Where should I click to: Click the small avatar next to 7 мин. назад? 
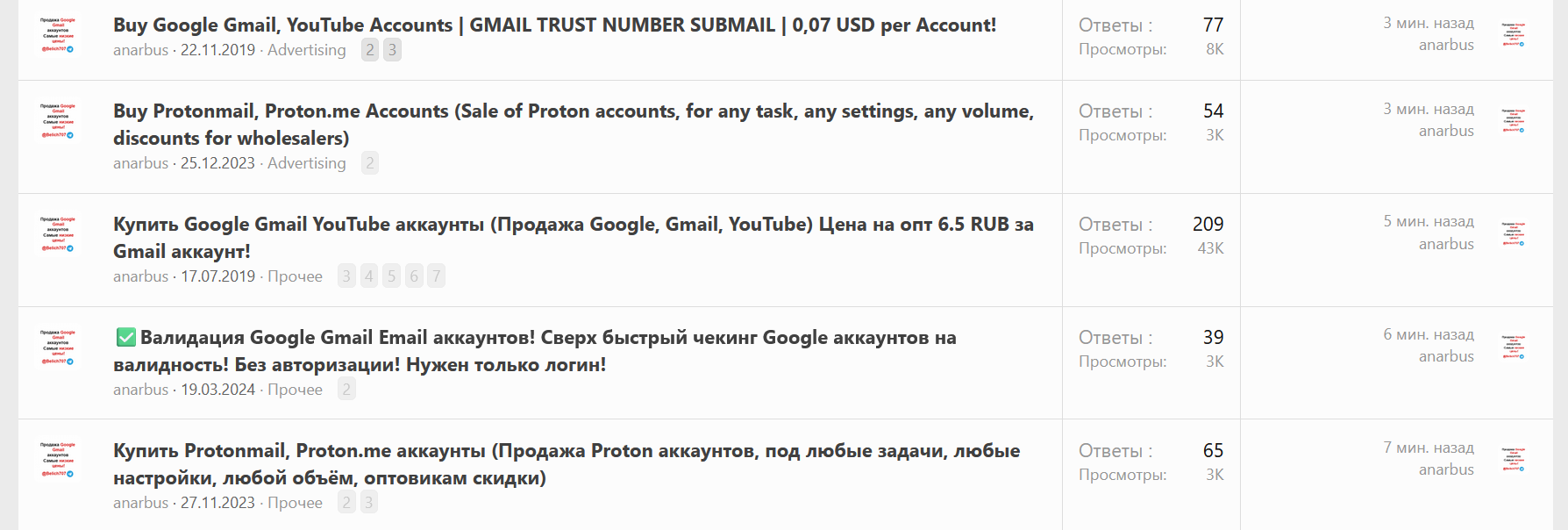click(1513, 460)
